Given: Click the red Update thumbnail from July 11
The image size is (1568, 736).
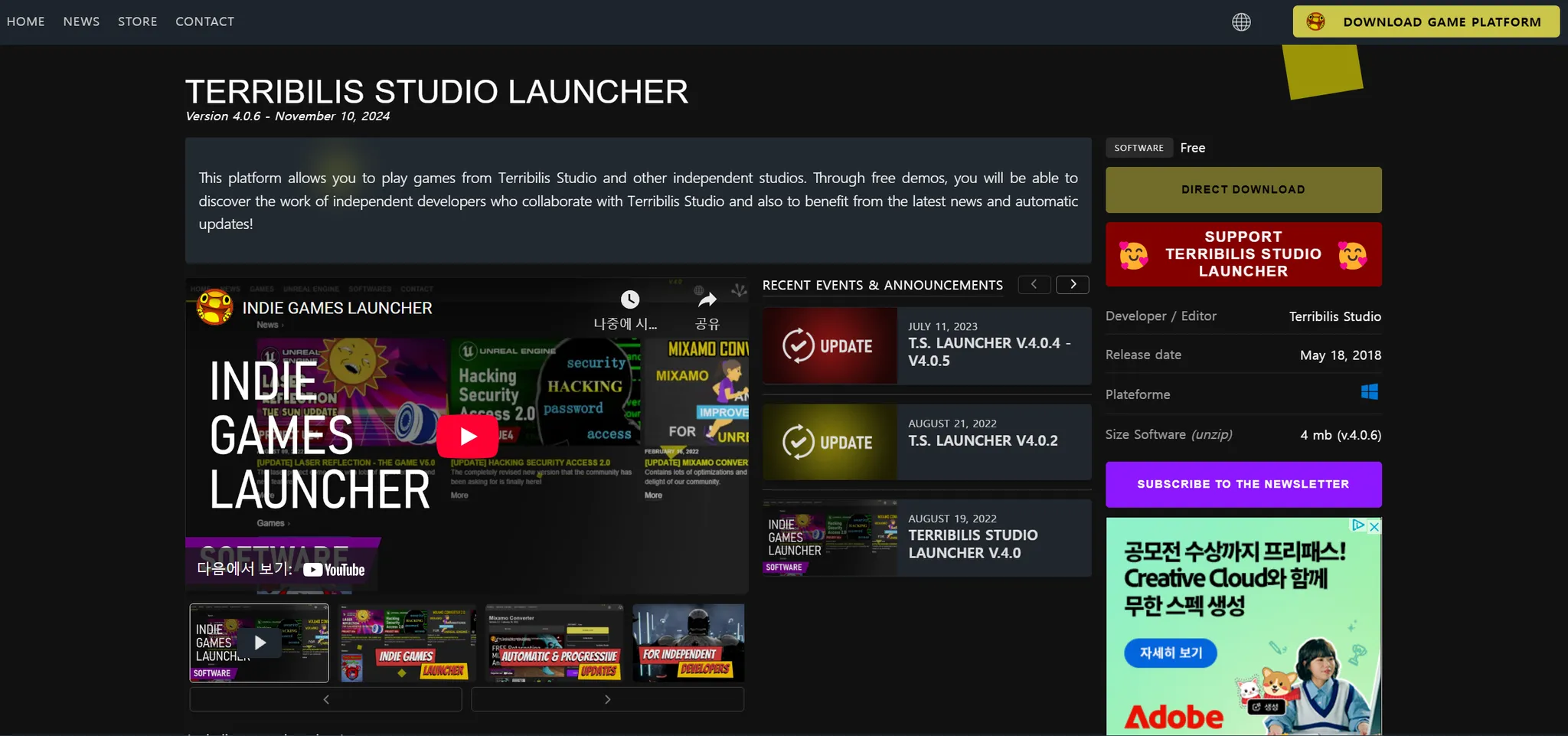Looking at the screenshot, I should [830, 346].
